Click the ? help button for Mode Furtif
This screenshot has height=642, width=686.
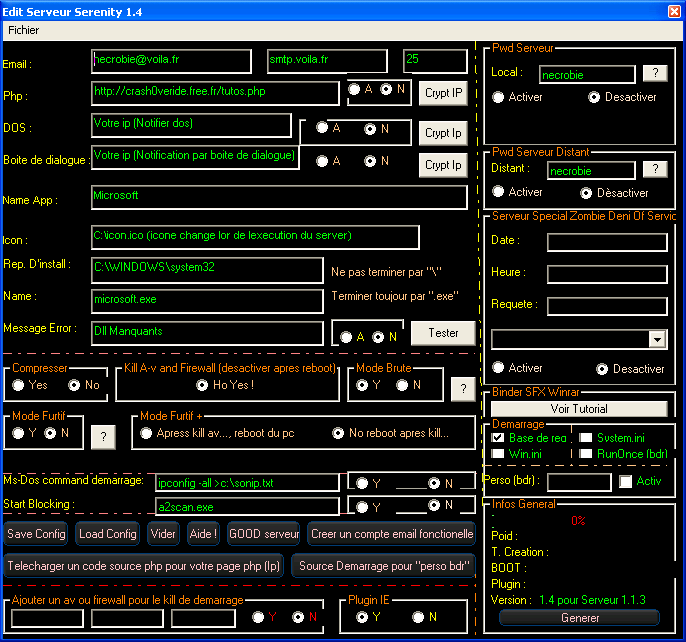(x=104, y=436)
